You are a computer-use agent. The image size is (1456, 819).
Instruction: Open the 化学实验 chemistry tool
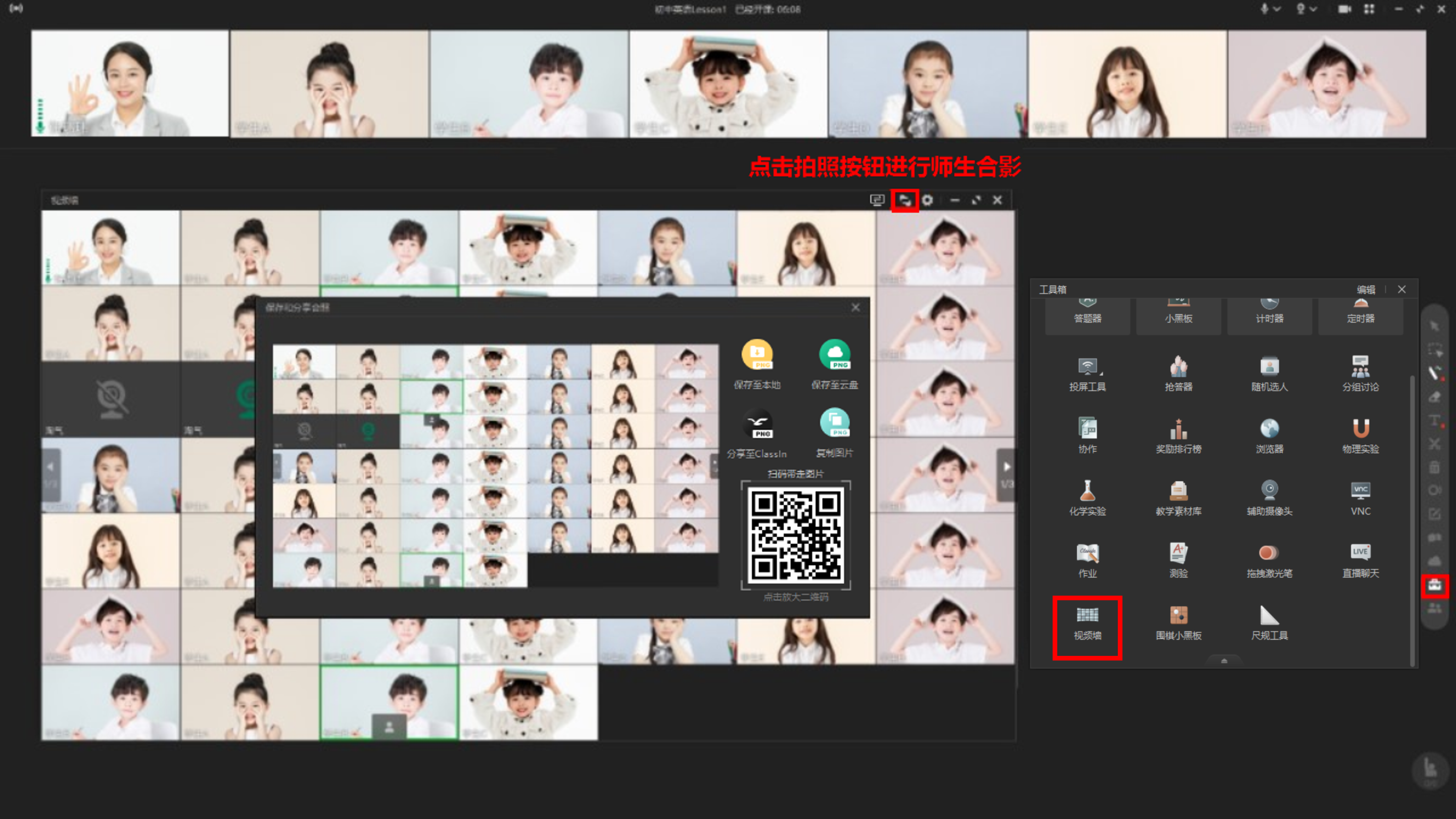[1087, 499]
